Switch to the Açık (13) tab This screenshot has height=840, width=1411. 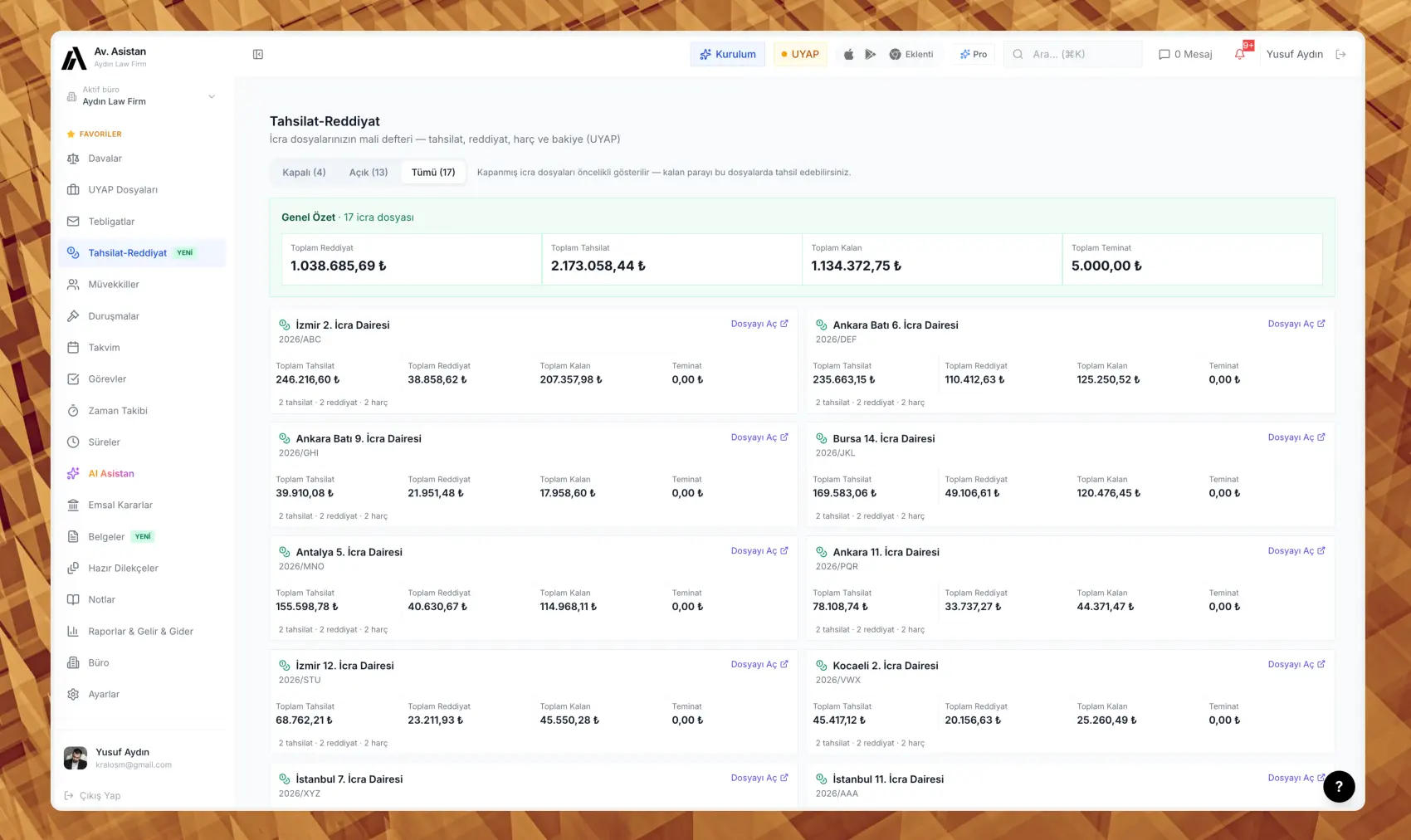369,173
